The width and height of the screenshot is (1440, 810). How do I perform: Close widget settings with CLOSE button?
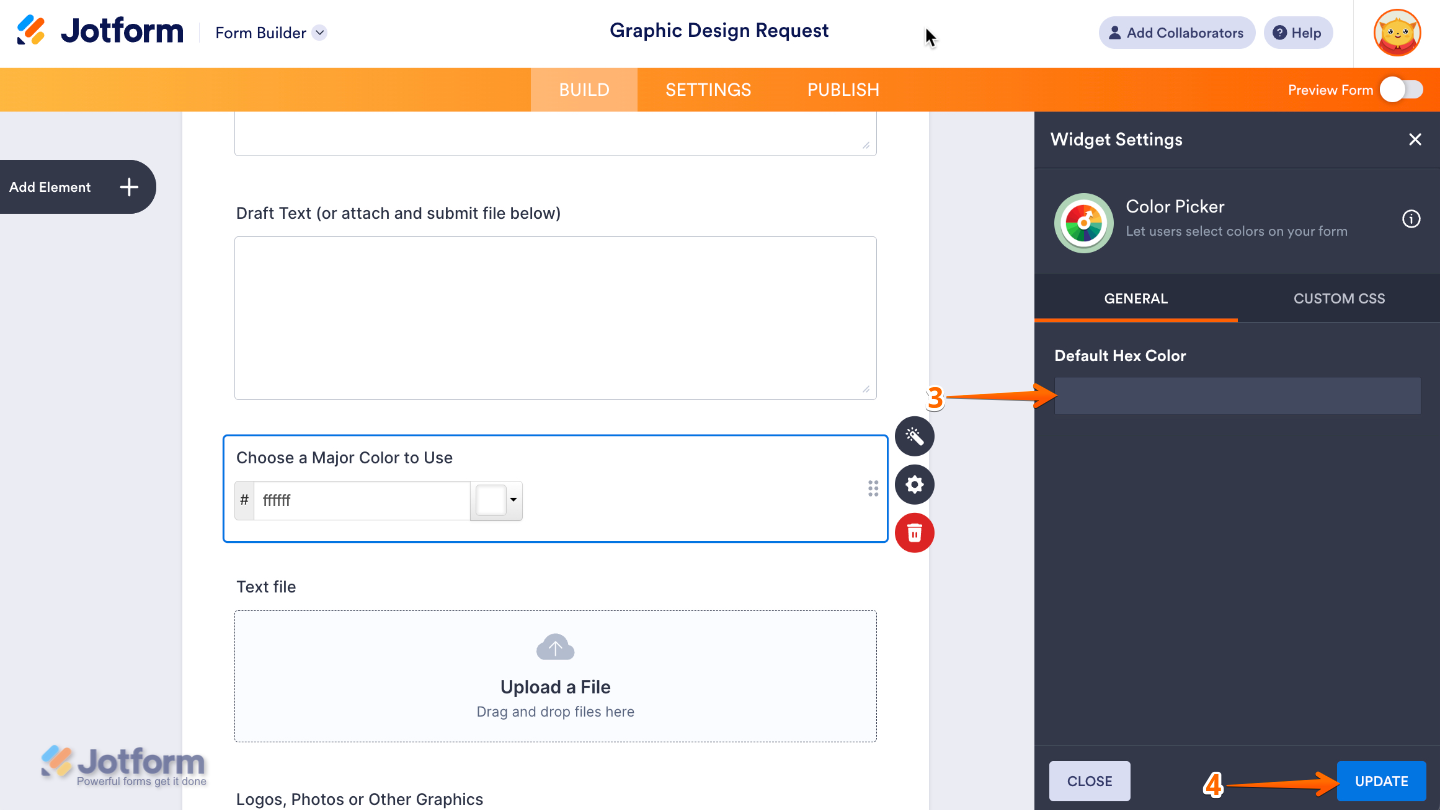[x=1089, y=781]
